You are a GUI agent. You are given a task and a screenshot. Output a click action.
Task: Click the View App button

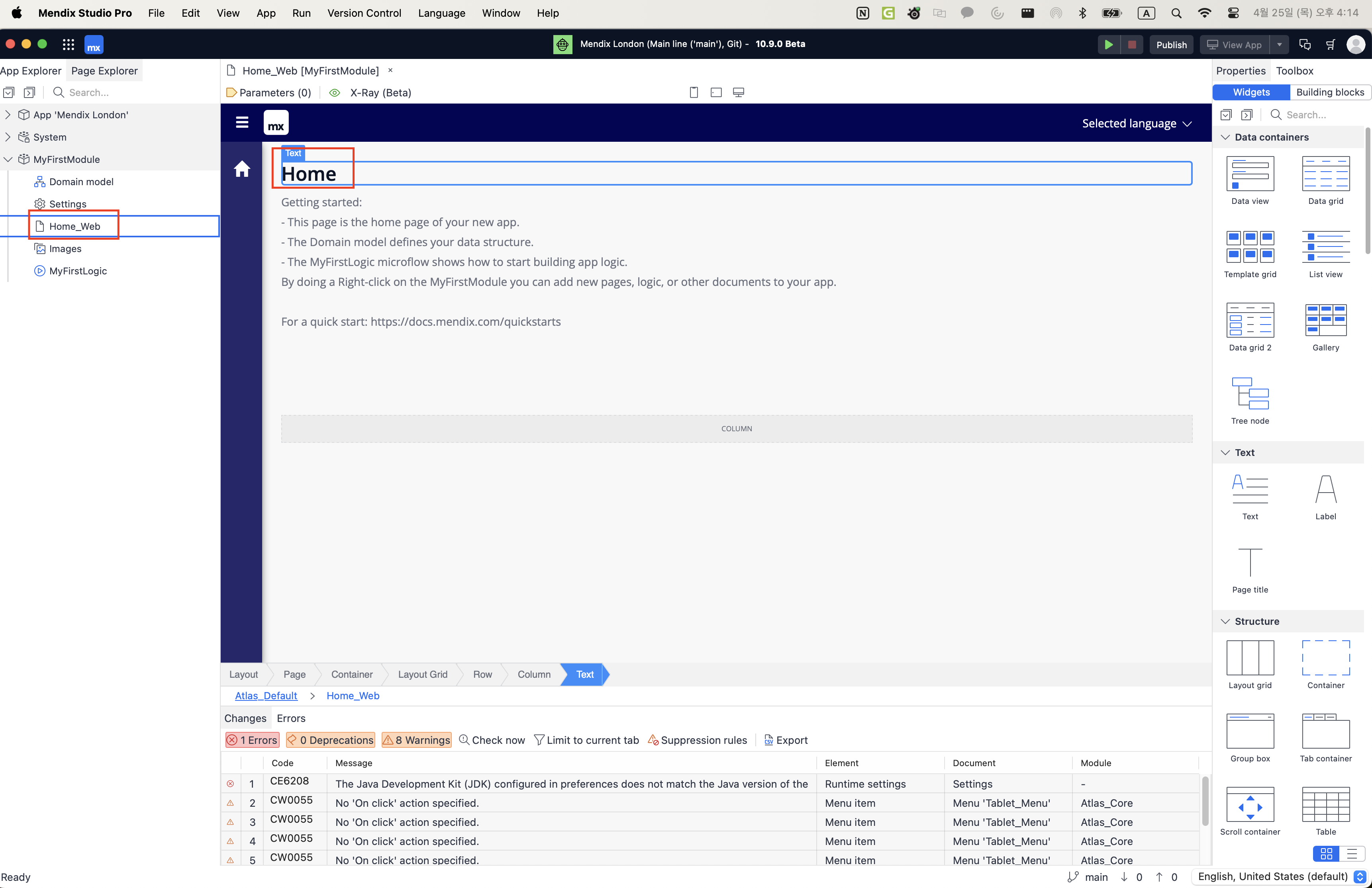pyautogui.click(x=1235, y=44)
